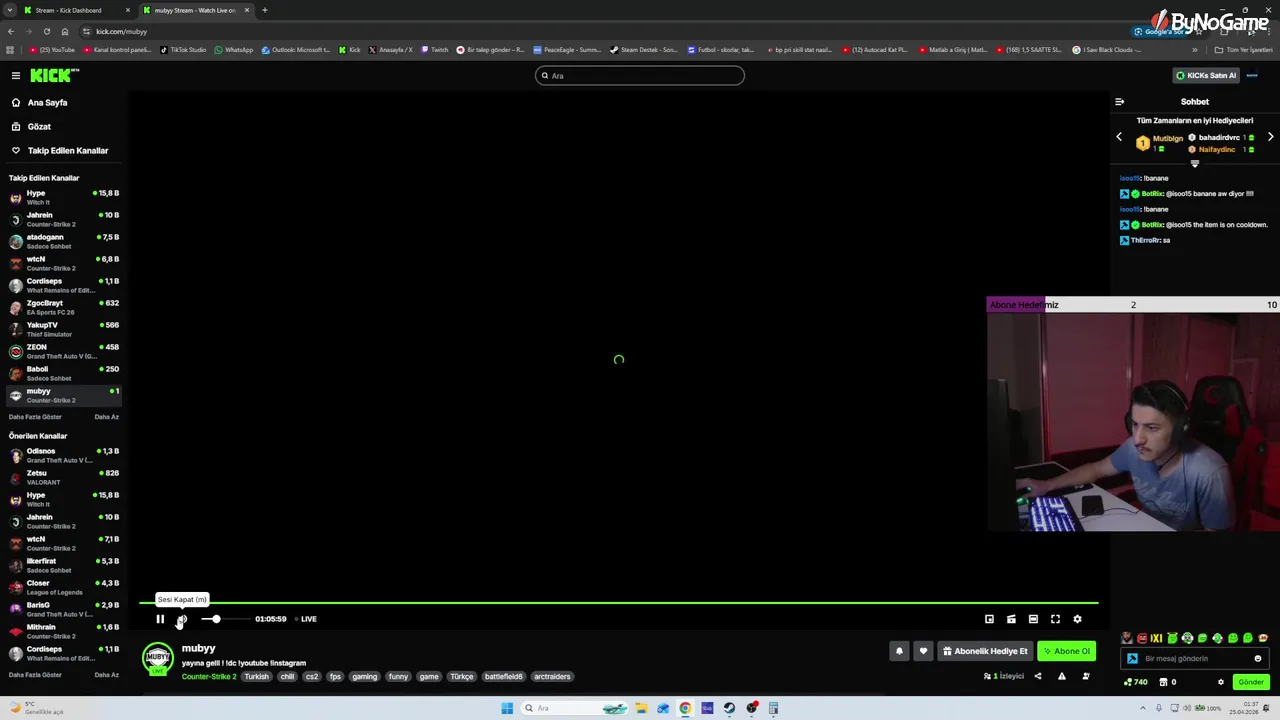Open the KICKs balance showing 740
The width and height of the screenshot is (1280, 720).
[1135, 682]
